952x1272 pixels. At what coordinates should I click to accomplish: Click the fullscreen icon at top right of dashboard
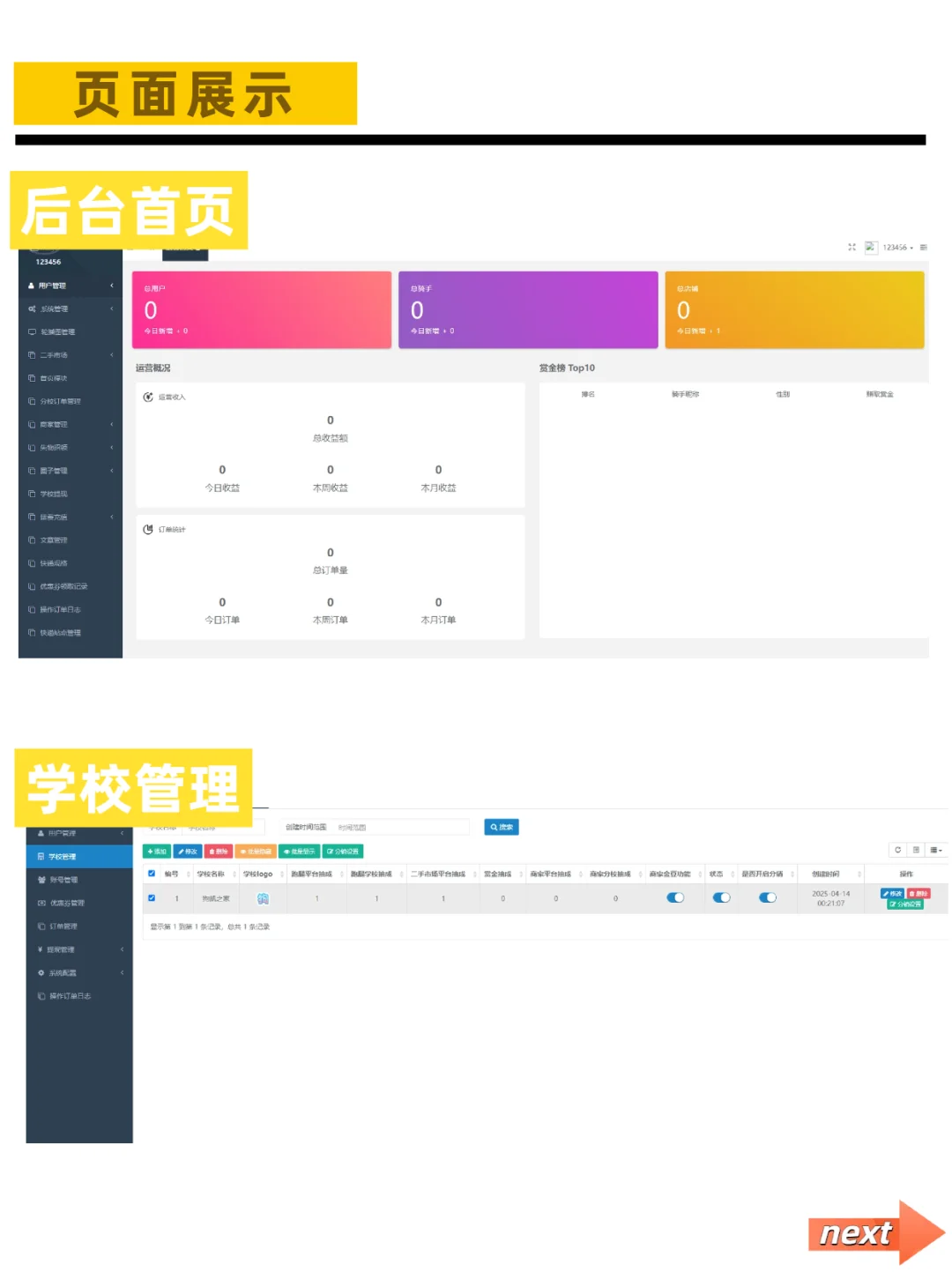pyautogui.click(x=851, y=248)
